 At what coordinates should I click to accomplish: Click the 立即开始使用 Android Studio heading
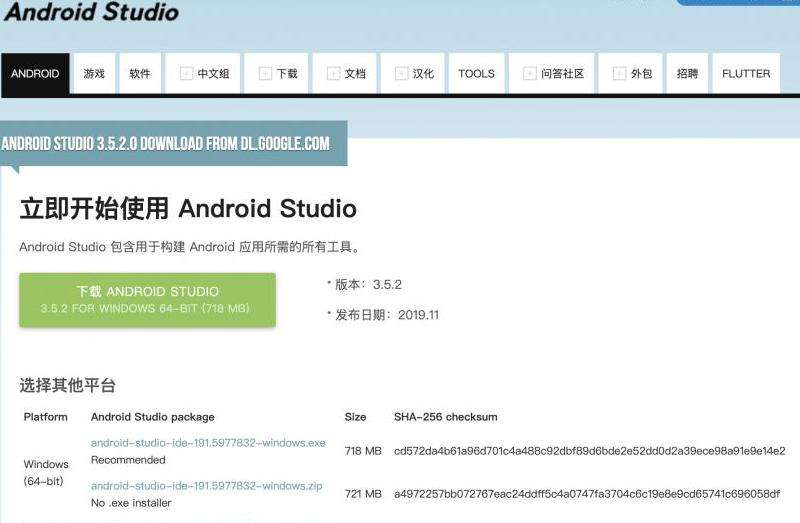188,209
